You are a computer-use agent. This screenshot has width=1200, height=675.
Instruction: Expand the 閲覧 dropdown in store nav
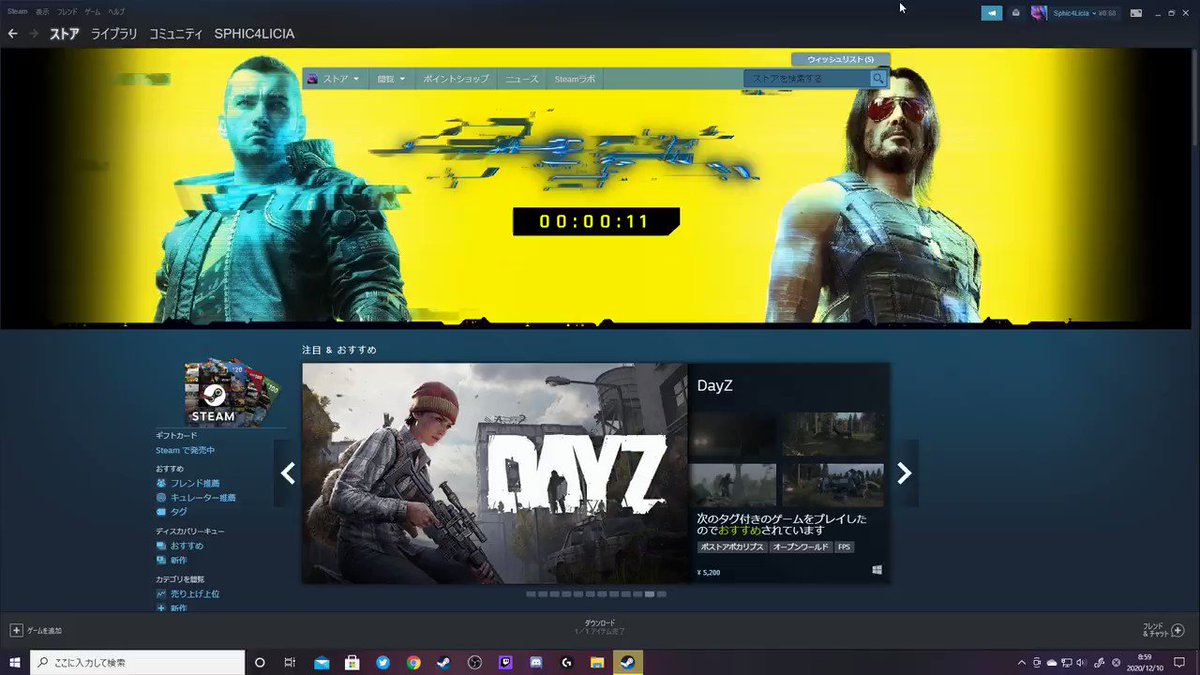tap(391, 78)
